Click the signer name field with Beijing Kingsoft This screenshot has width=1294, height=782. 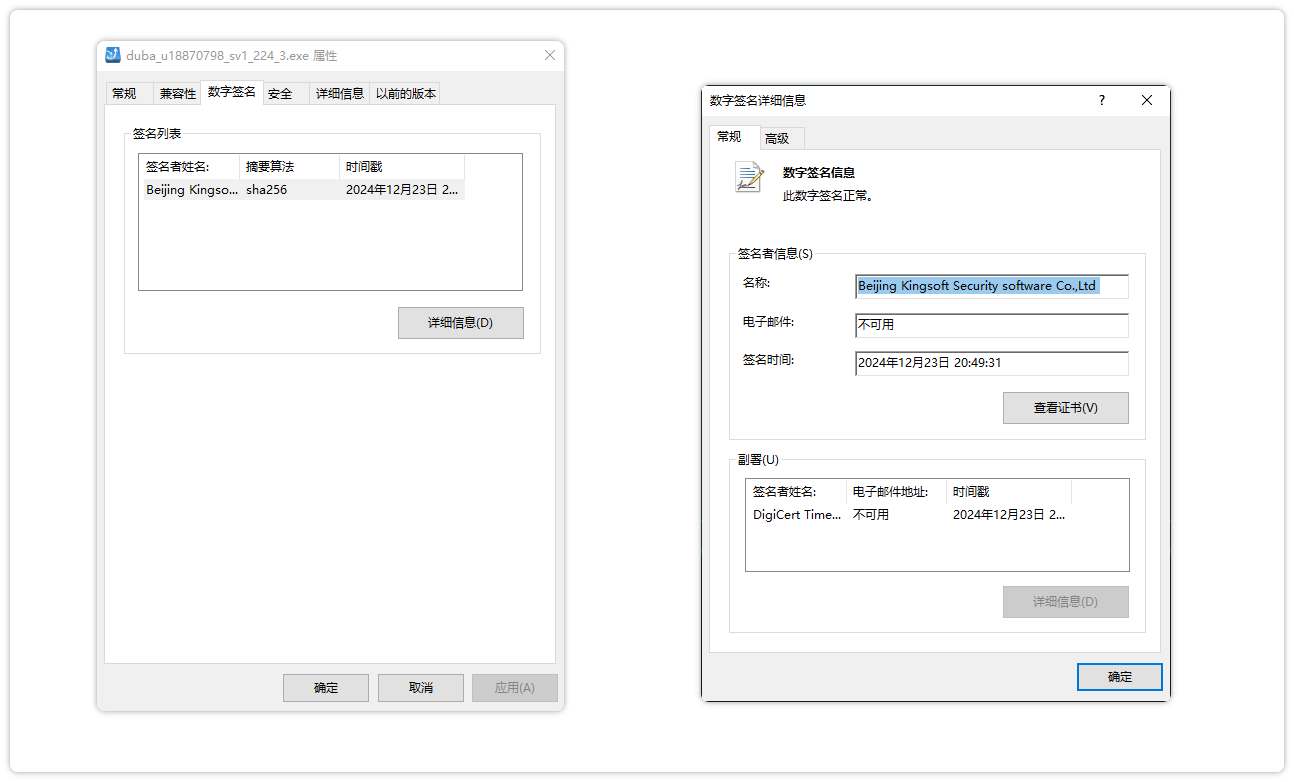(991, 286)
